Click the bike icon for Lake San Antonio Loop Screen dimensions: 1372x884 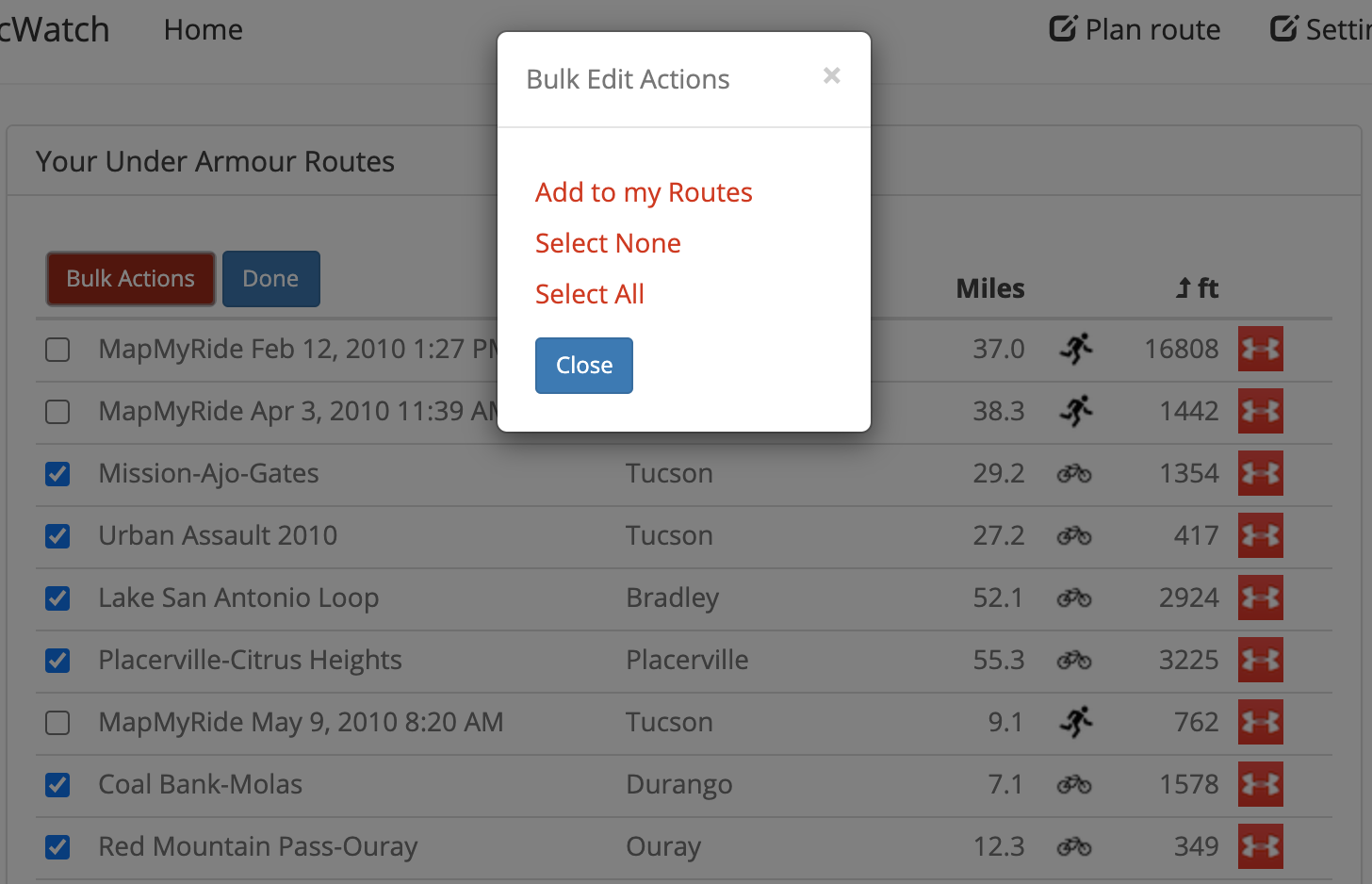1074,598
